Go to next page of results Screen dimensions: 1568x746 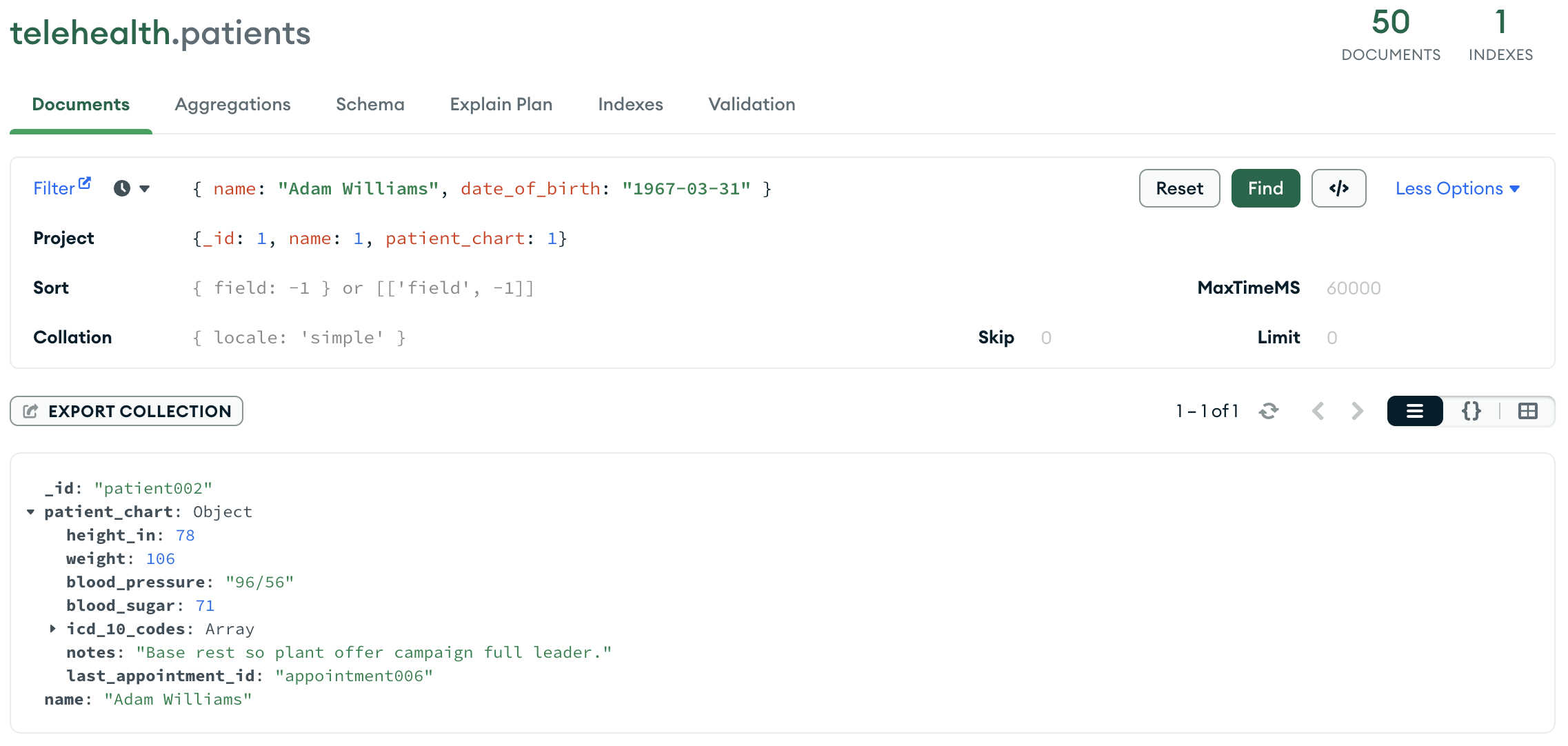click(1357, 411)
